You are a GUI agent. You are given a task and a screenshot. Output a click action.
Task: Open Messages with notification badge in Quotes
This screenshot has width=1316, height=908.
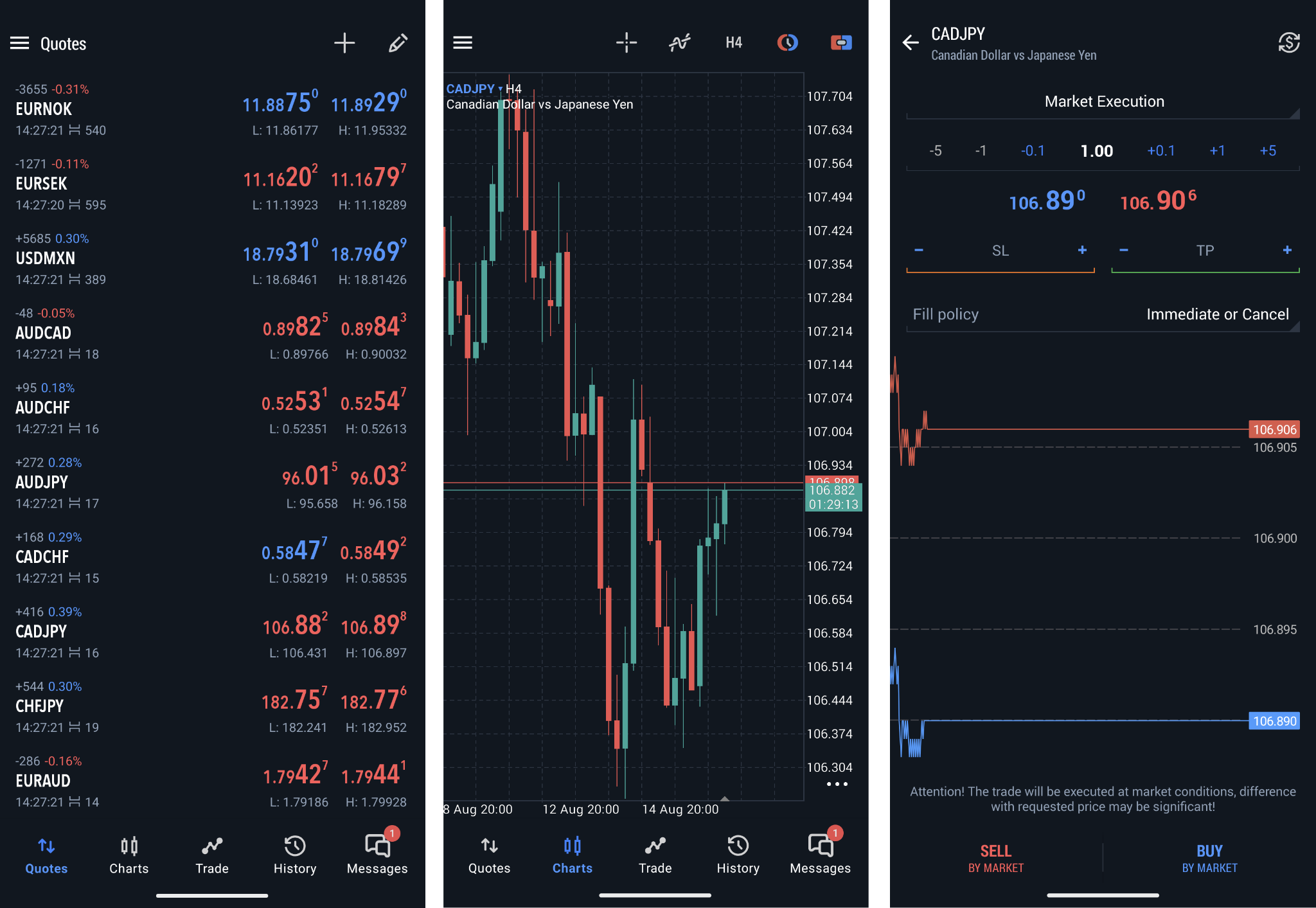(377, 851)
